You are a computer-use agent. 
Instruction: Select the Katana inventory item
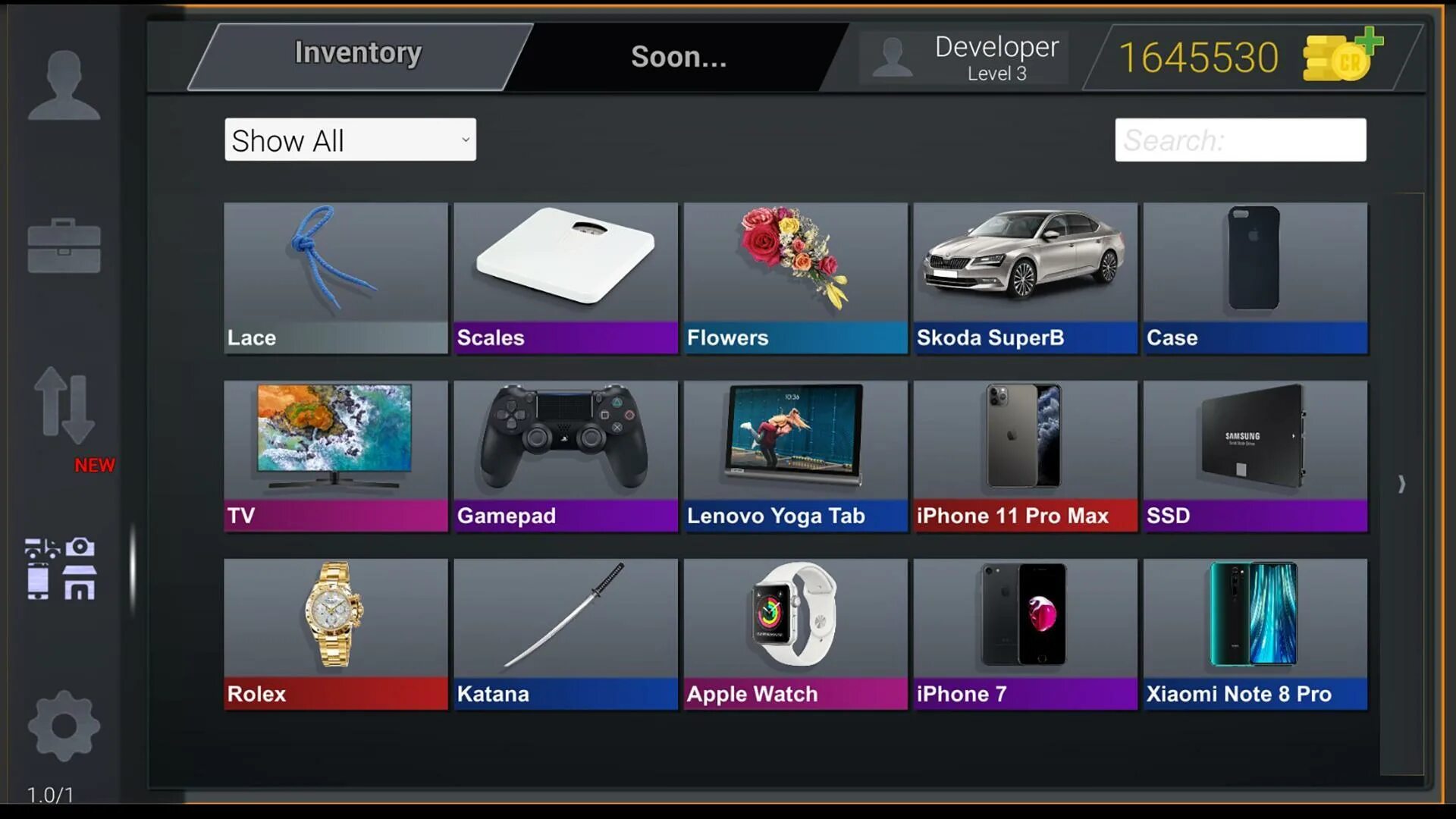pos(565,635)
